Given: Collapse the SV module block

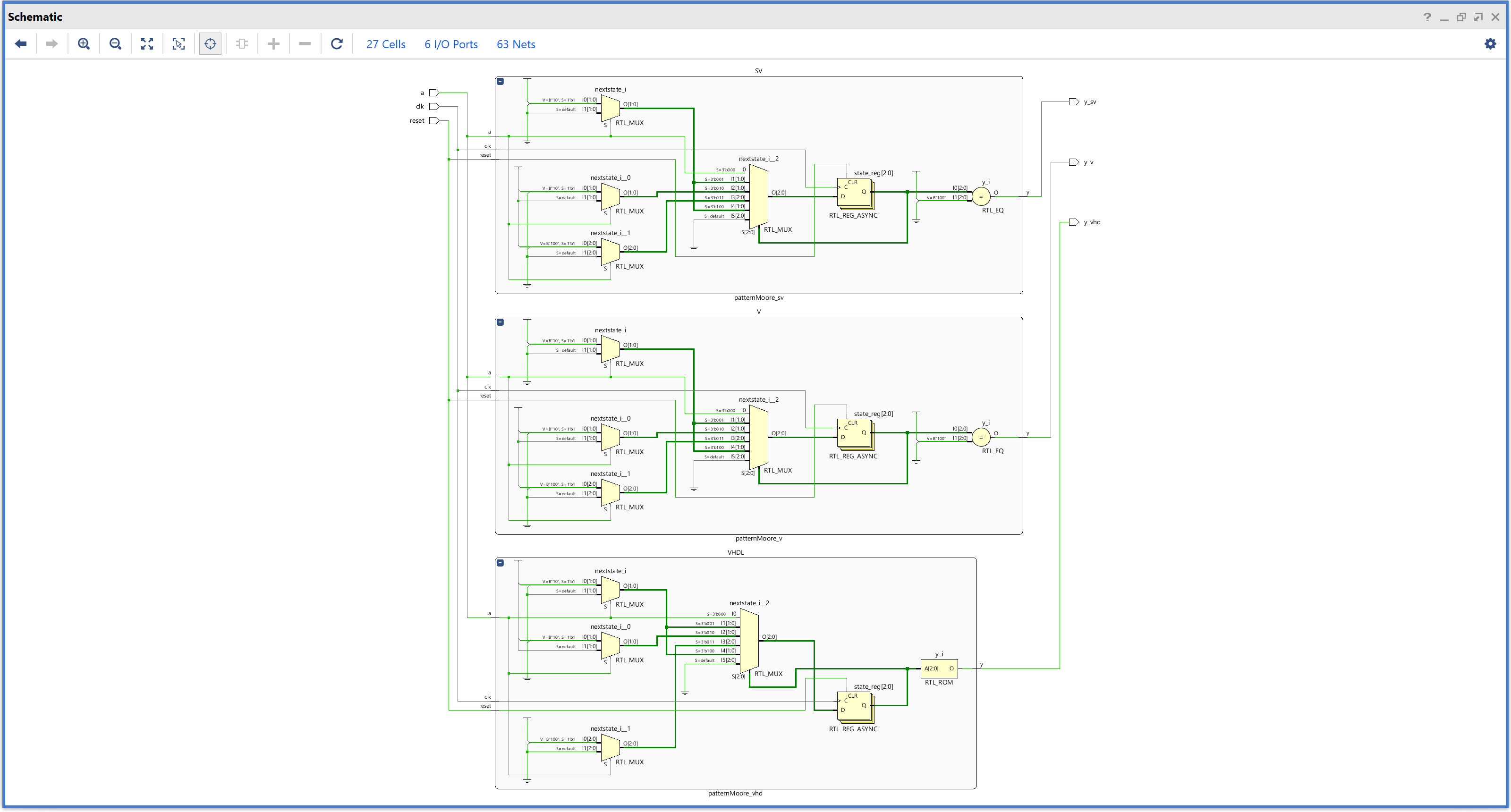Looking at the screenshot, I should click(x=501, y=82).
